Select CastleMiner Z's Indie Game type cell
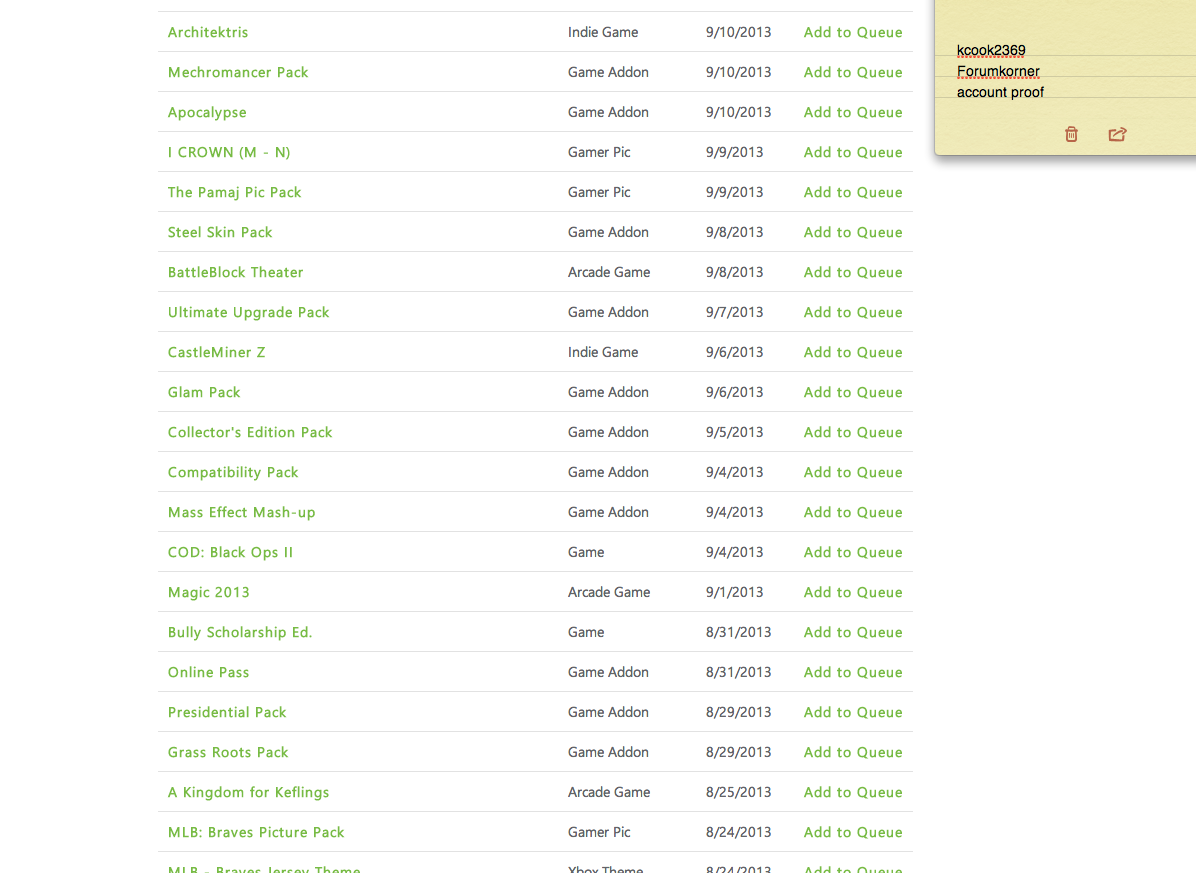 pos(603,352)
